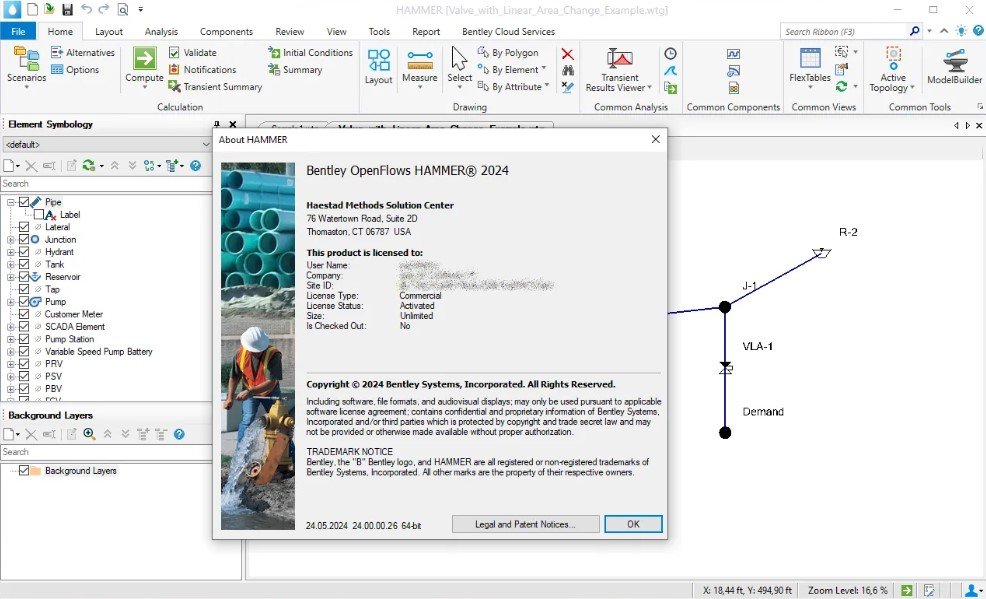Uncheck the Hydrant element
986x599 pixels.
click(24, 251)
